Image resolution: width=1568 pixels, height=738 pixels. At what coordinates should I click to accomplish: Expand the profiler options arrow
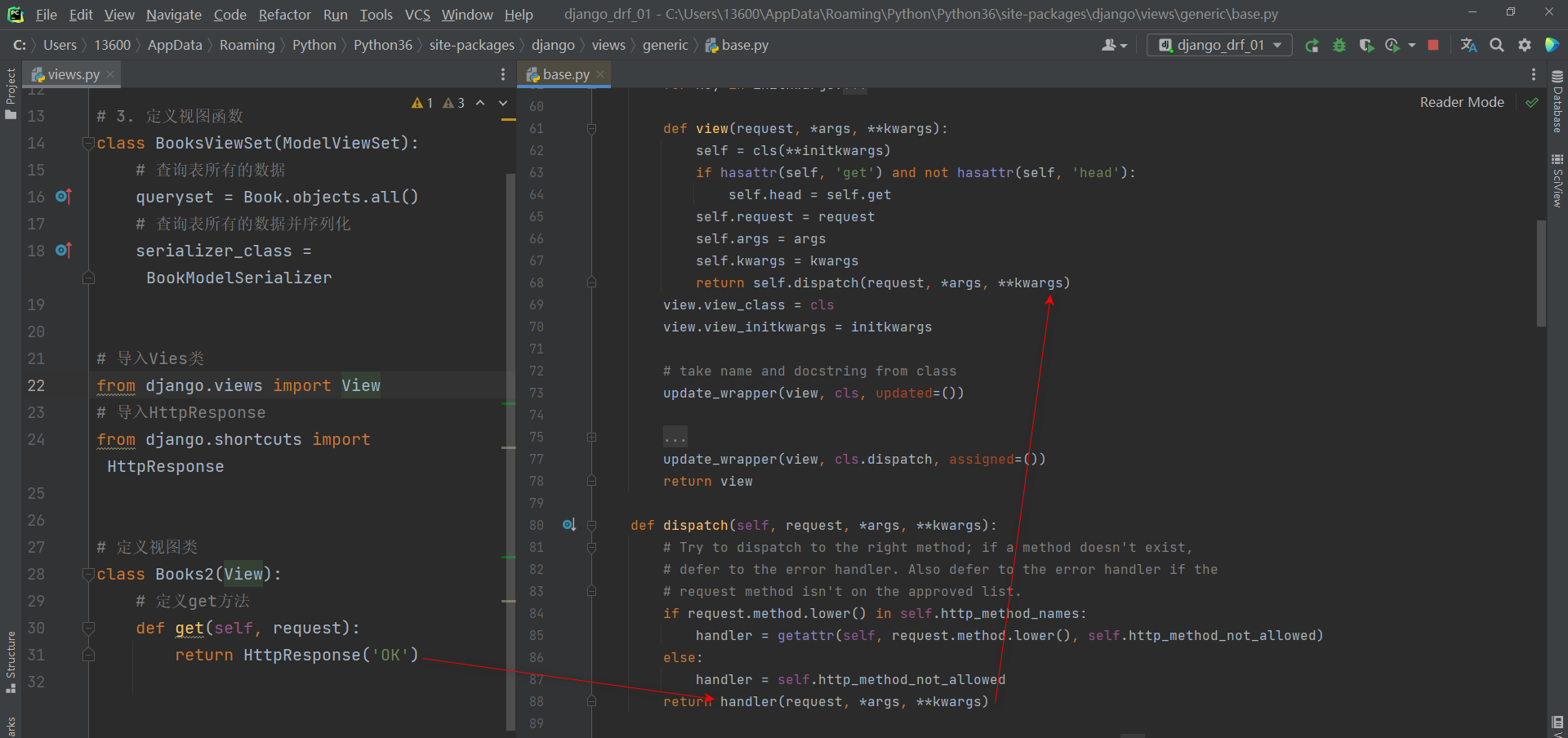click(1411, 46)
